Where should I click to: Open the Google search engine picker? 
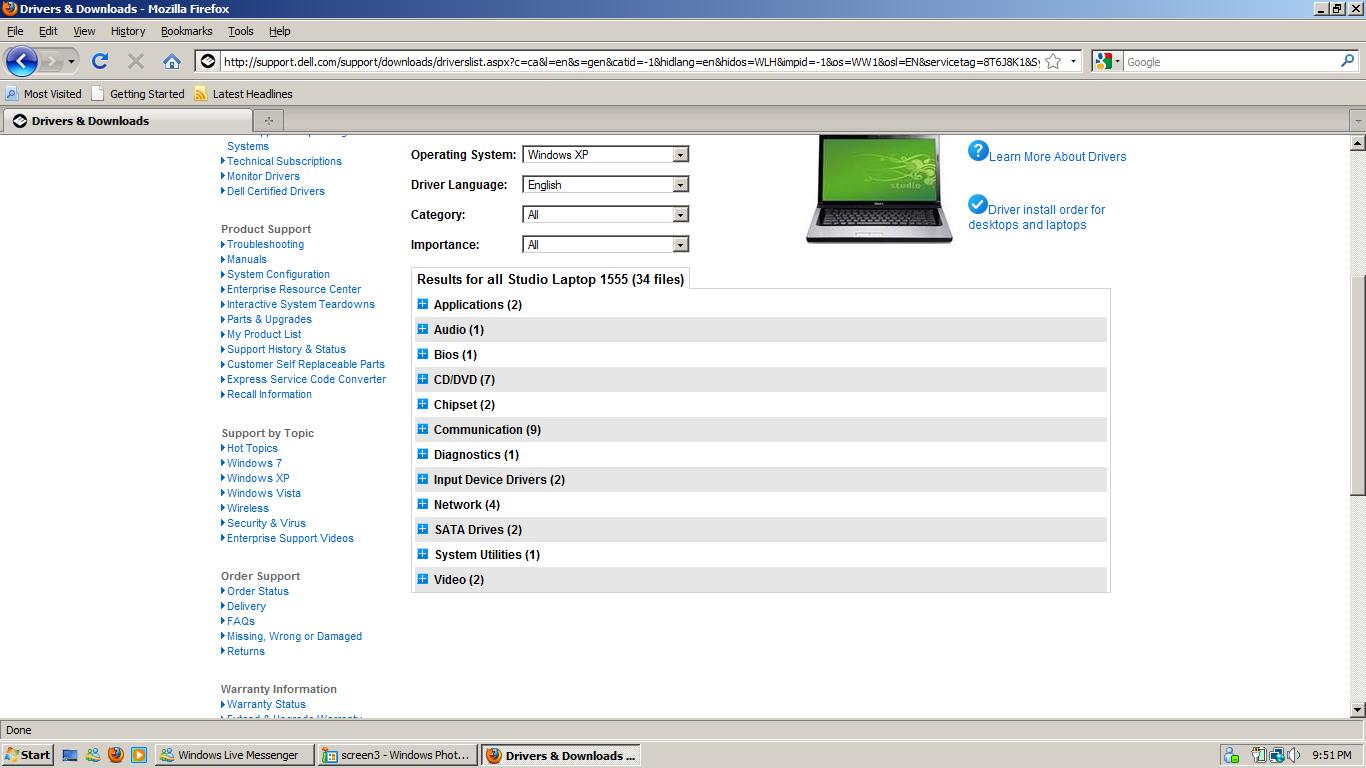pos(1107,61)
